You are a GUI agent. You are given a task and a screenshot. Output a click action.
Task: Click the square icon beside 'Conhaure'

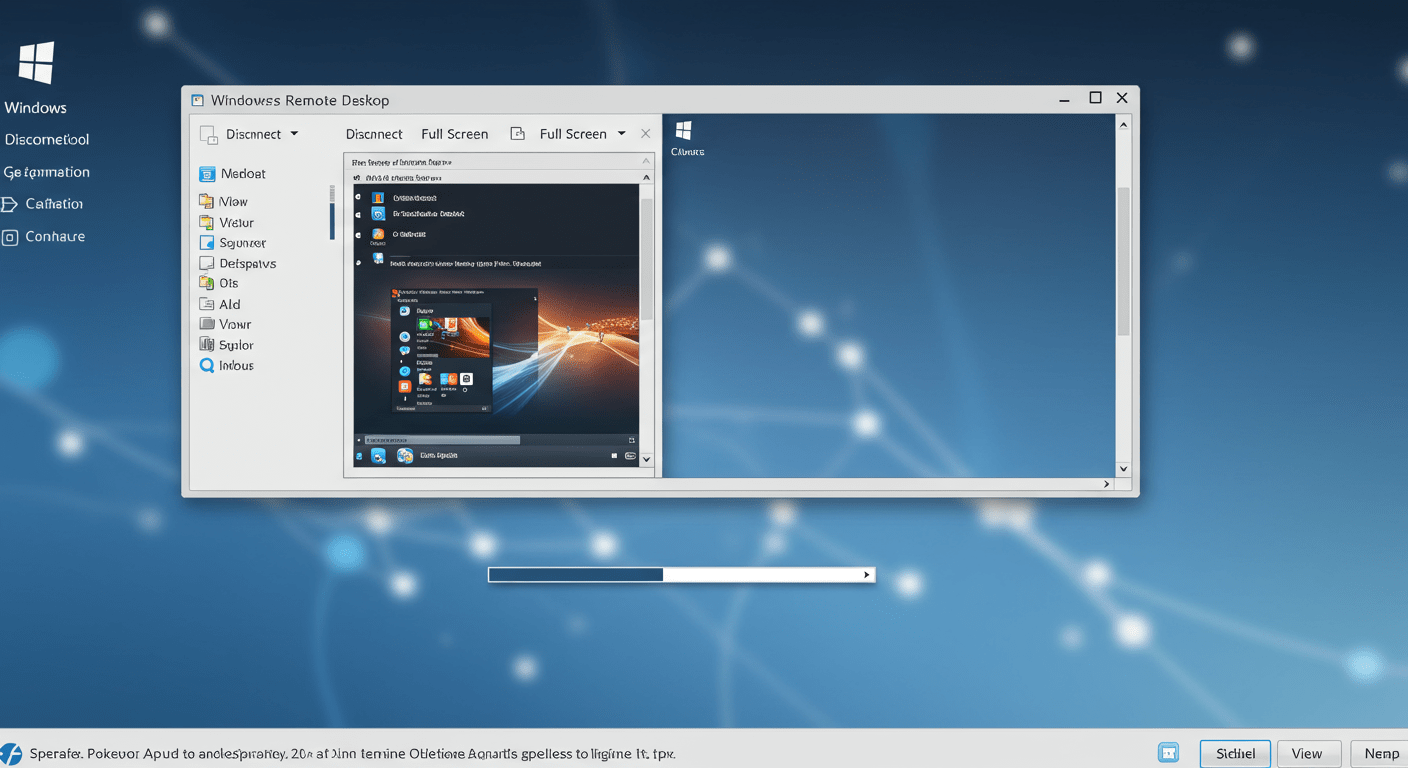pyautogui.click(x=10, y=237)
